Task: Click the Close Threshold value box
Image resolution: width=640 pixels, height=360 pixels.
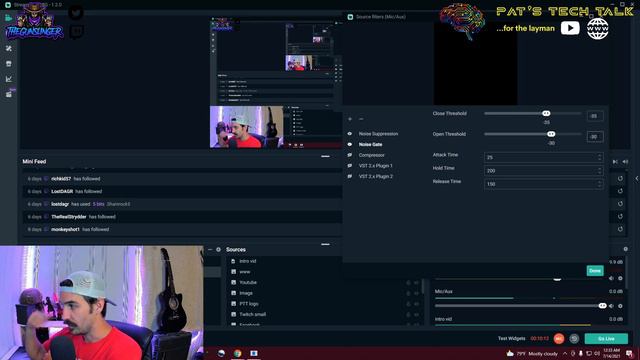Action: [595, 116]
